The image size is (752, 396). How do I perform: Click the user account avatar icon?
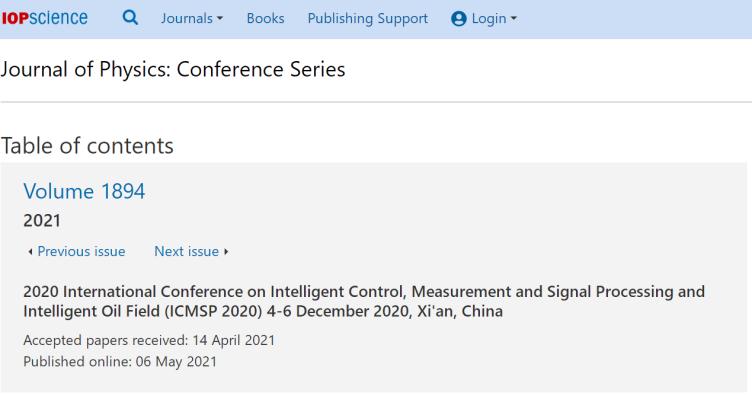(x=458, y=19)
